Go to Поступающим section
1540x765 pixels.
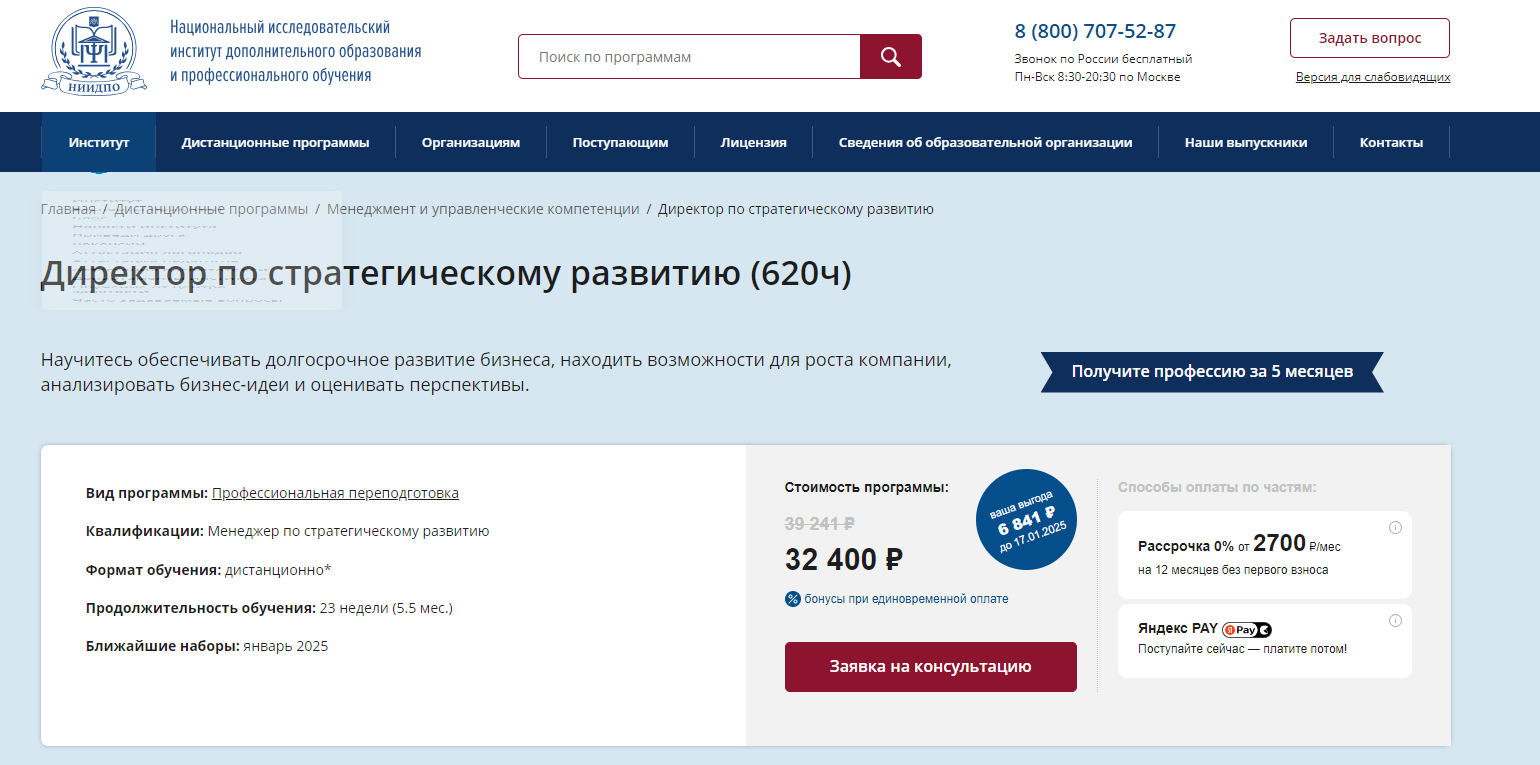pyautogui.click(x=620, y=142)
